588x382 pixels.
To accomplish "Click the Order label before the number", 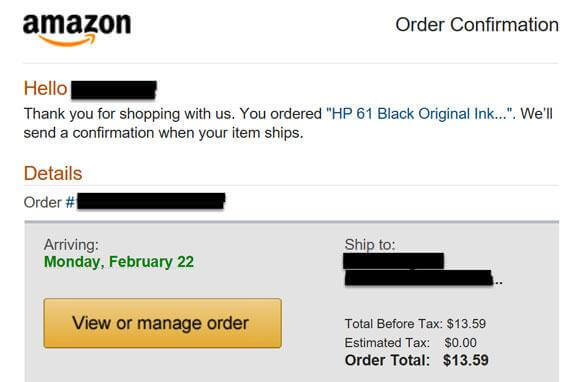I will coord(42,202).
